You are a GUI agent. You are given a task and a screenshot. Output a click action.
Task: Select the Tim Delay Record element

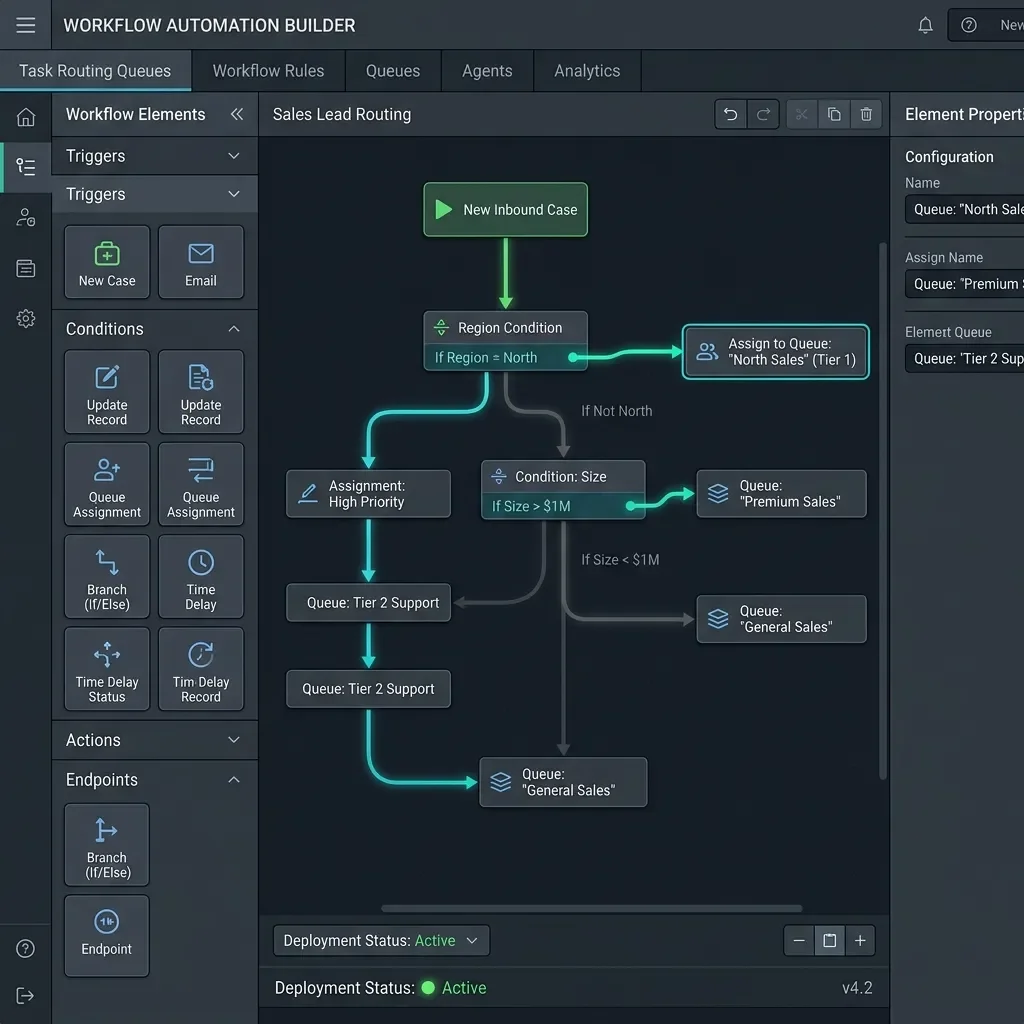tap(200, 669)
